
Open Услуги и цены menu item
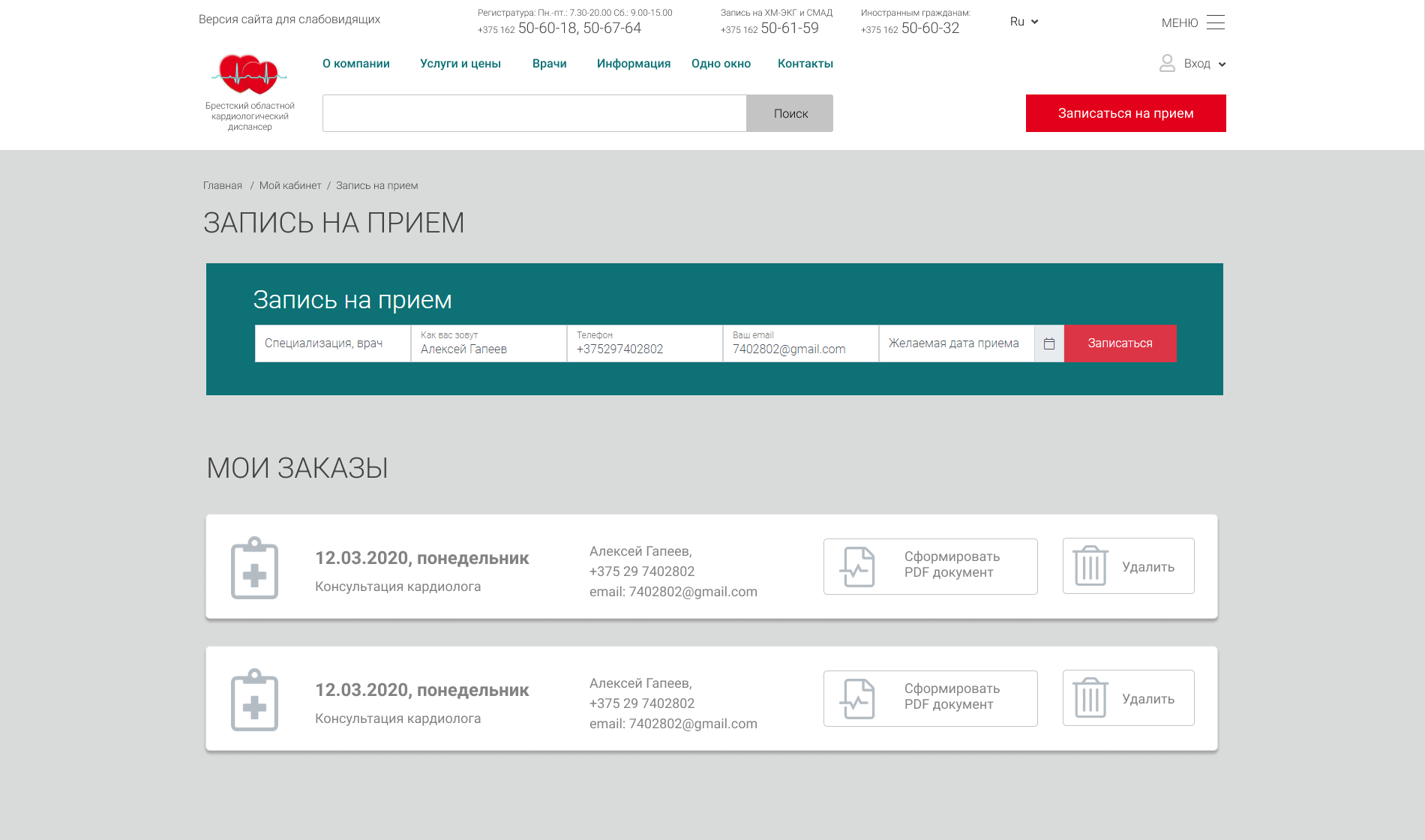pyautogui.click(x=460, y=64)
